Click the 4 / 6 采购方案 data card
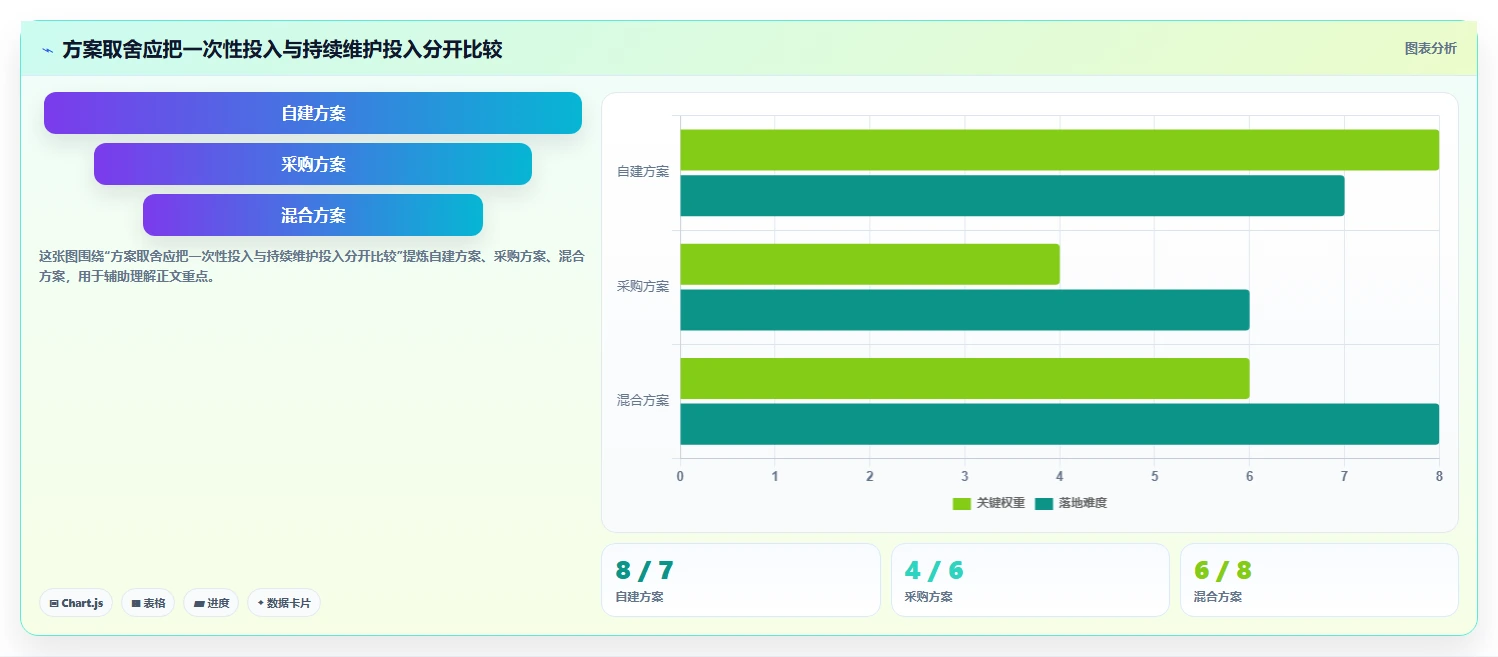The height and width of the screenshot is (657, 1498). pos(1030,580)
